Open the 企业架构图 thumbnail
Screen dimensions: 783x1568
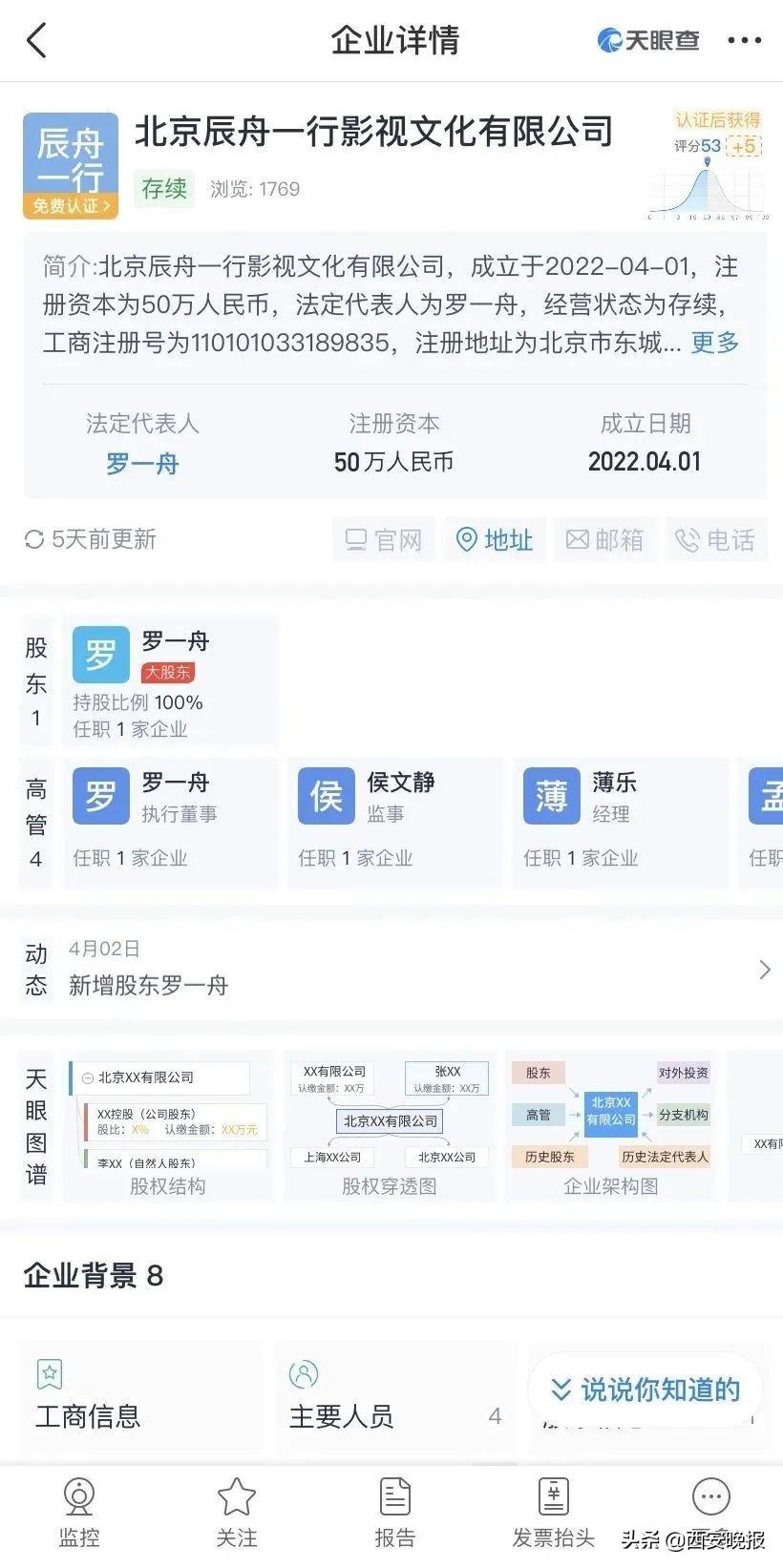(x=611, y=1126)
